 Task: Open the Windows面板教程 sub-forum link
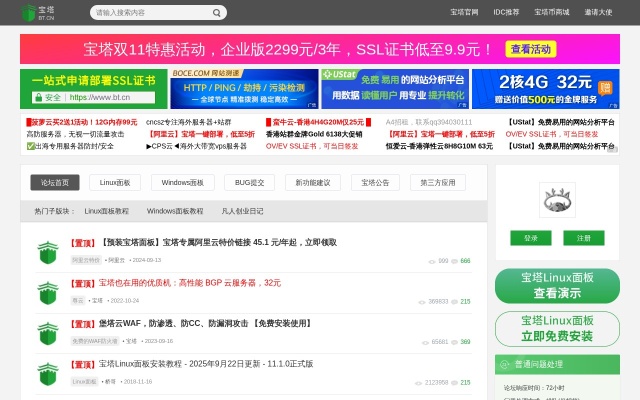[175, 211]
